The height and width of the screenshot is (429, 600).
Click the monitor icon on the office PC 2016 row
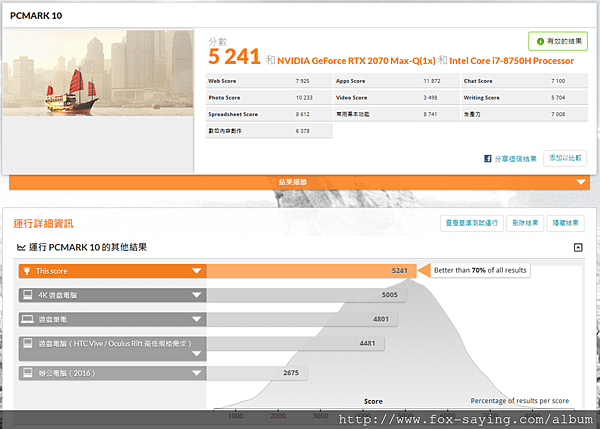pos(28,372)
